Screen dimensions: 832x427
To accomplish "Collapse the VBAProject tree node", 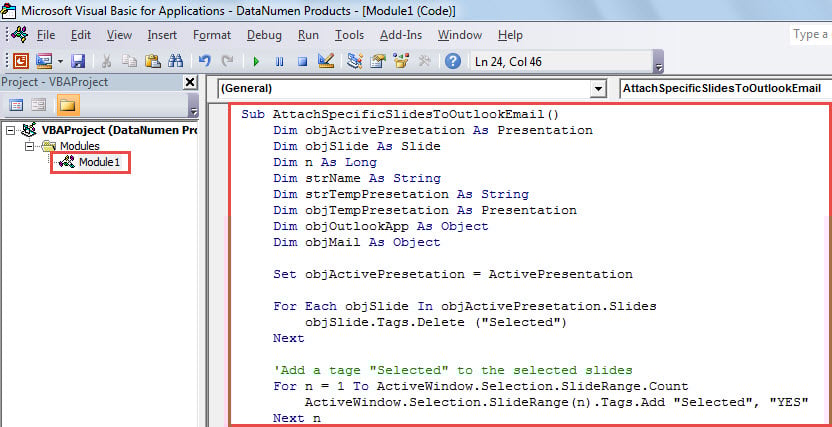I will click(11, 131).
